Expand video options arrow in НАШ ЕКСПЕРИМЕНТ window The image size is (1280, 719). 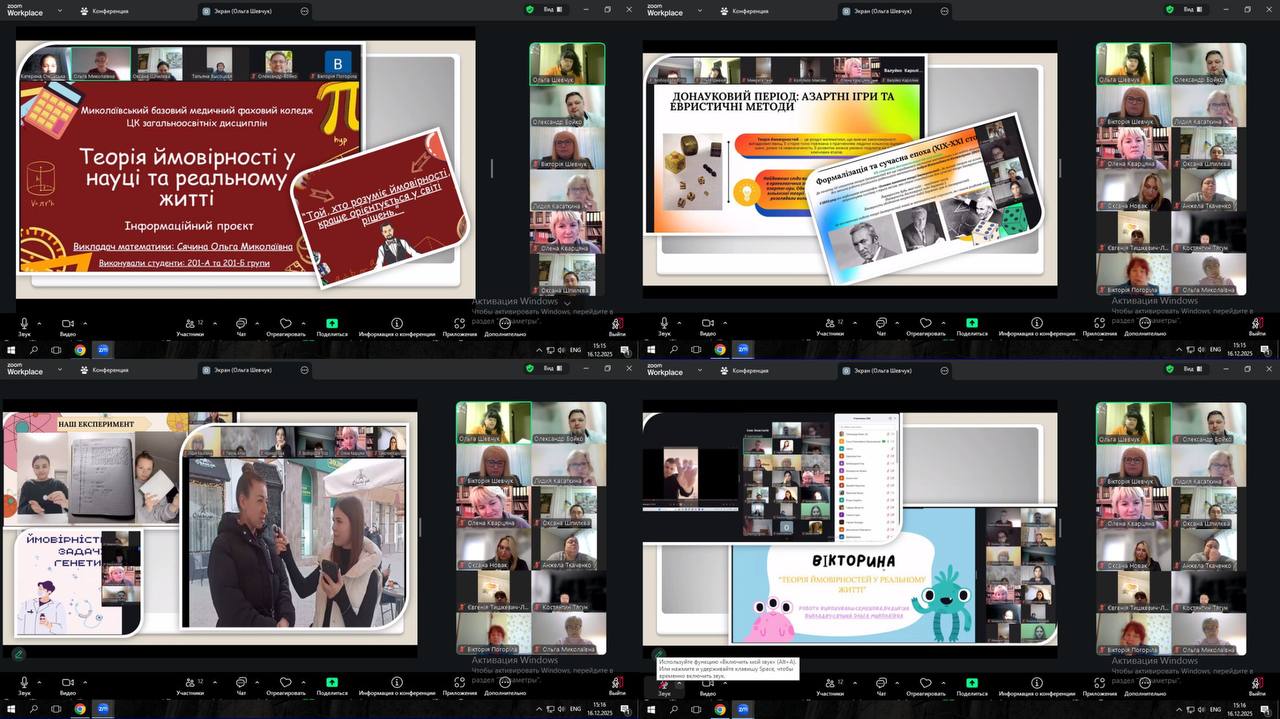point(84,682)
